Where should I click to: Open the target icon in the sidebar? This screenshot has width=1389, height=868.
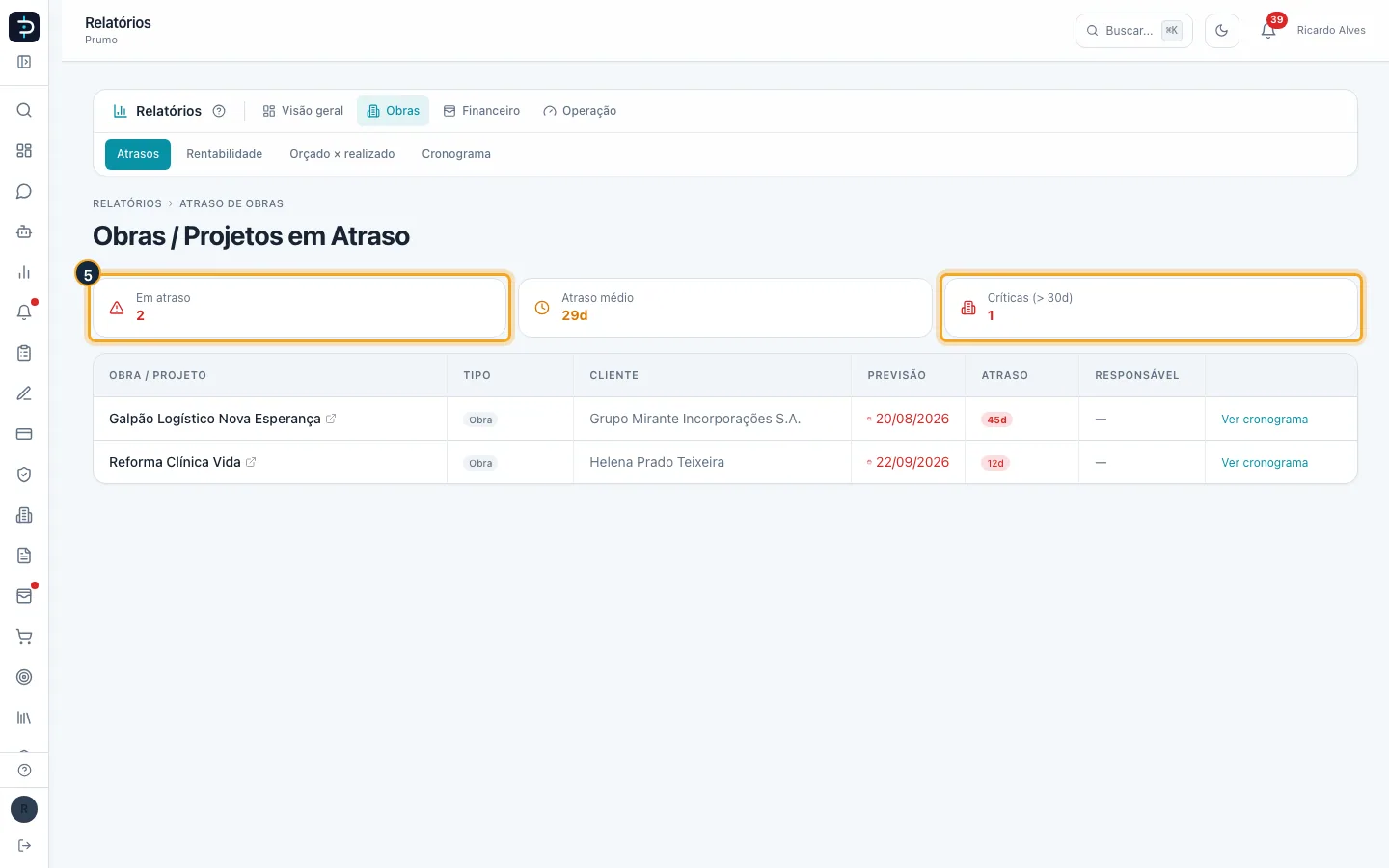click(24, 677)
